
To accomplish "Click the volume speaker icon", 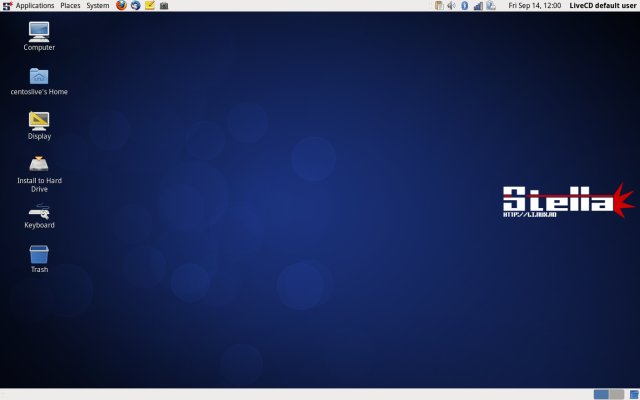I will point(451,5).
